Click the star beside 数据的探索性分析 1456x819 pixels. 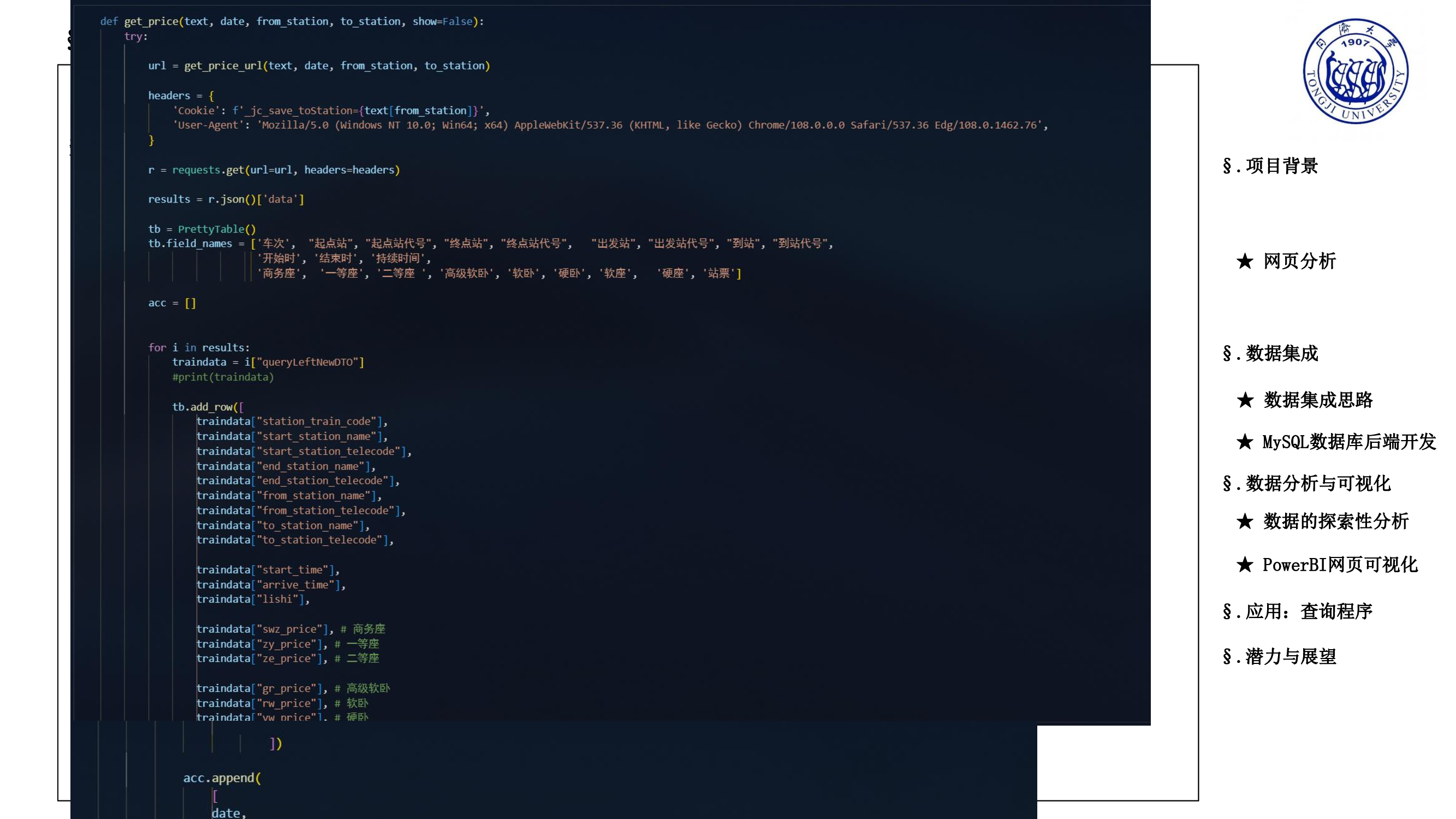(1245, 521)
